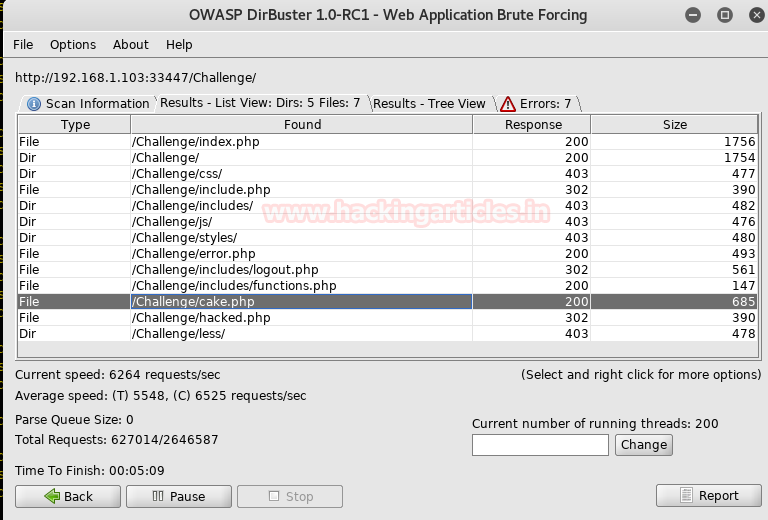Click size value 561 for logout.php
Screen dimensions: 768x520
click(x=743, y=270)
